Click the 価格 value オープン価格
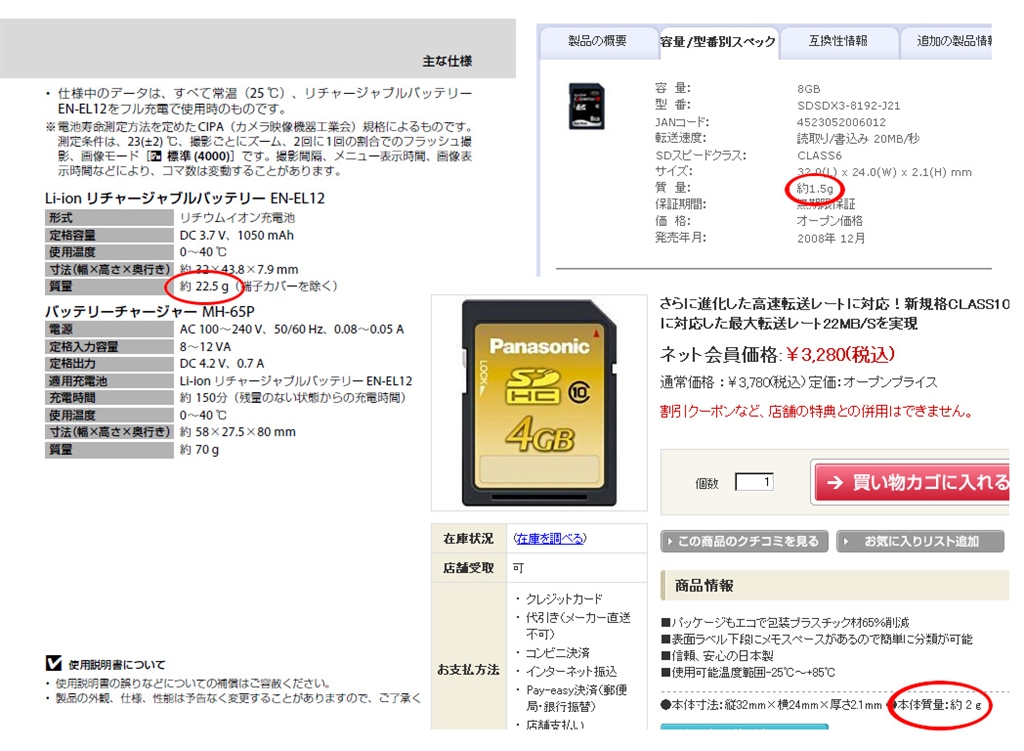Image resolution: width=1024 pixels, height=751 pixels. [x=829, y=221]
